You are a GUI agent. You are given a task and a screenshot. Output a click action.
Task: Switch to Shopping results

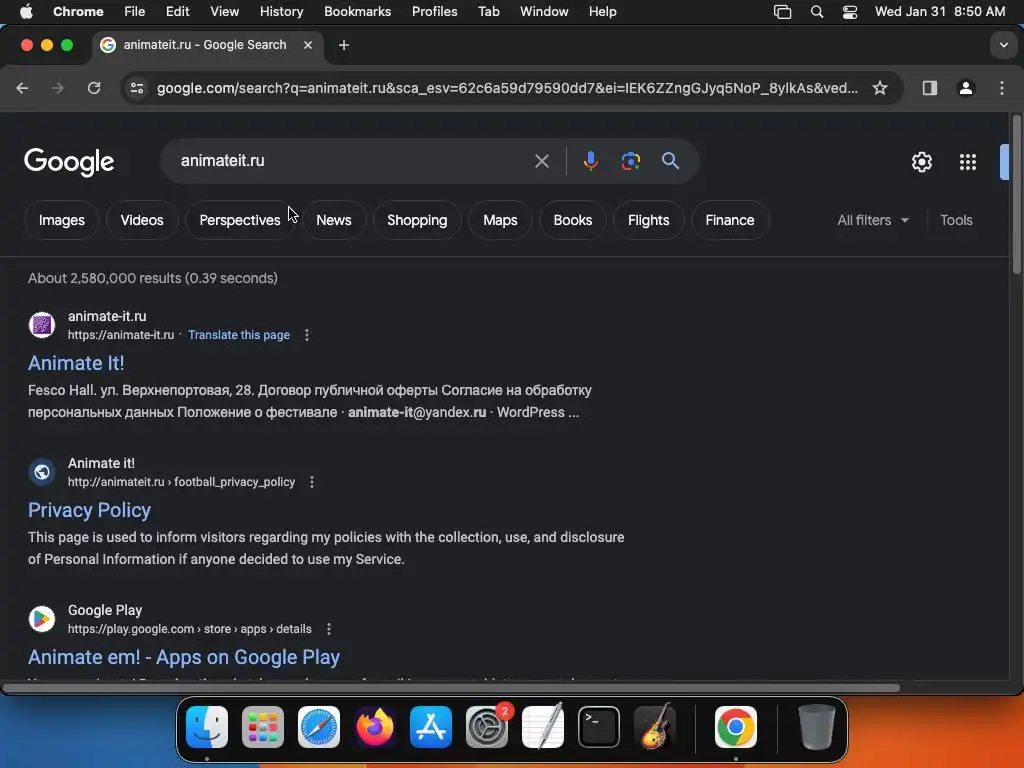click(x=417, y=220)
